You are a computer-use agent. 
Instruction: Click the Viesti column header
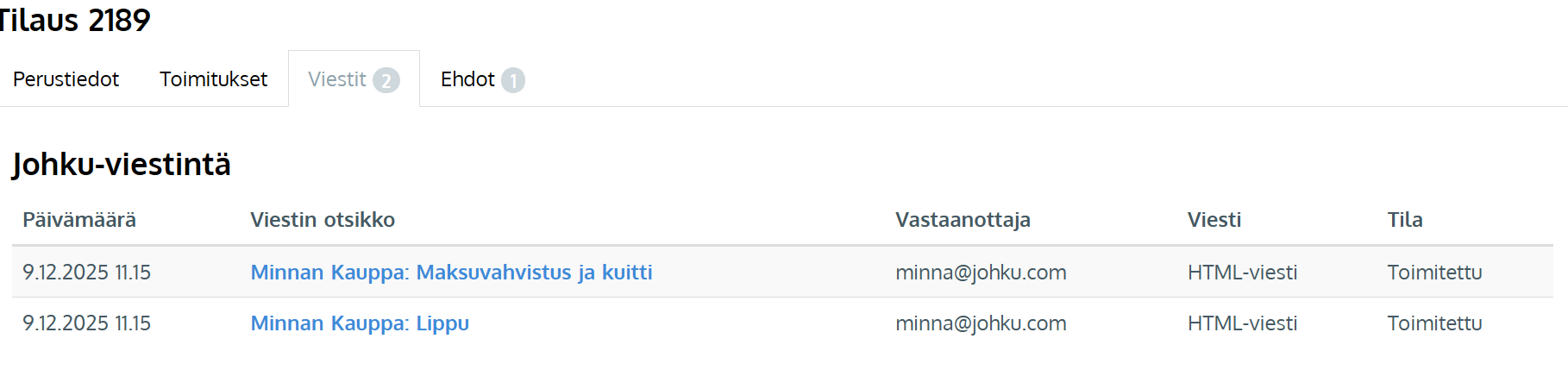(x=1214, y=220)
